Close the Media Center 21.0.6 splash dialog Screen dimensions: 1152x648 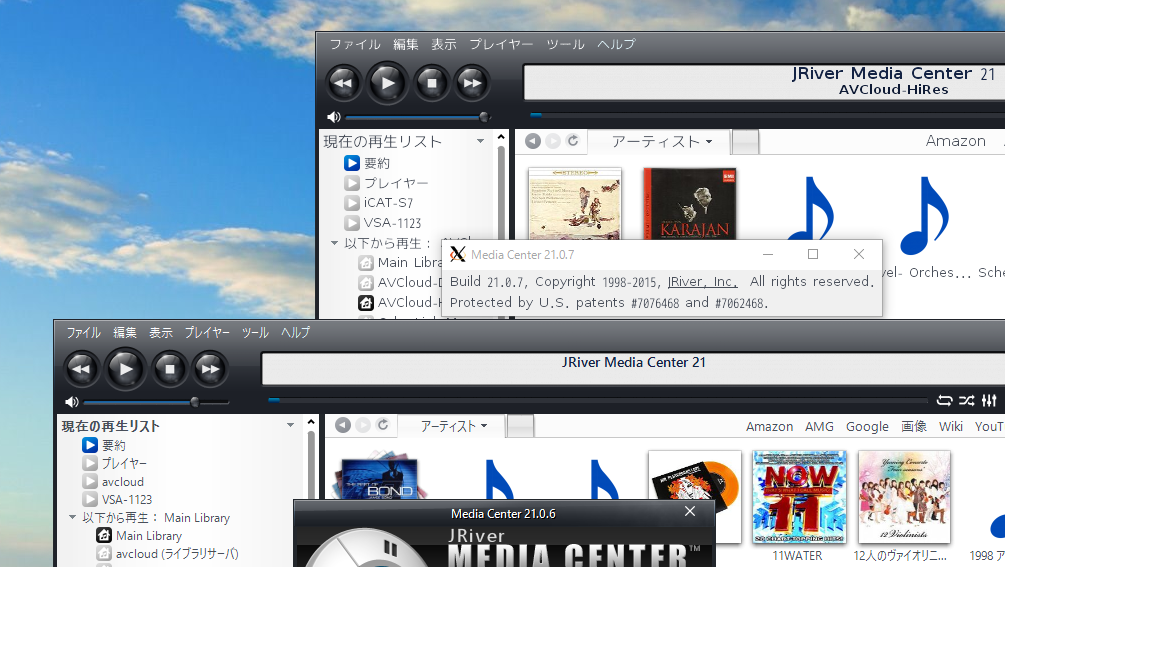click(x=690, y=511)
